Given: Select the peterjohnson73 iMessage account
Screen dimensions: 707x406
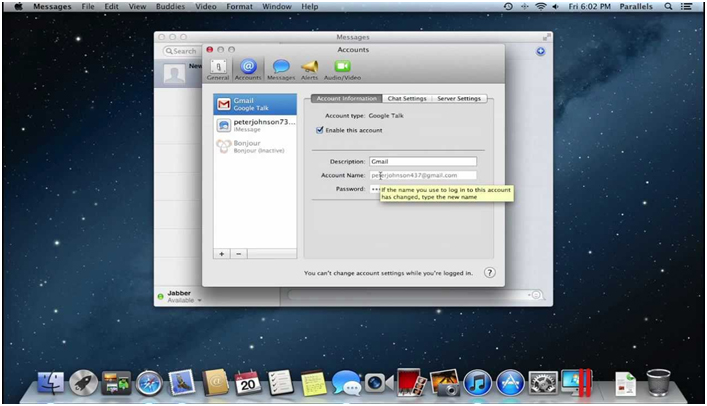Looking at the screenshot, I should click(x=255, y=125).
